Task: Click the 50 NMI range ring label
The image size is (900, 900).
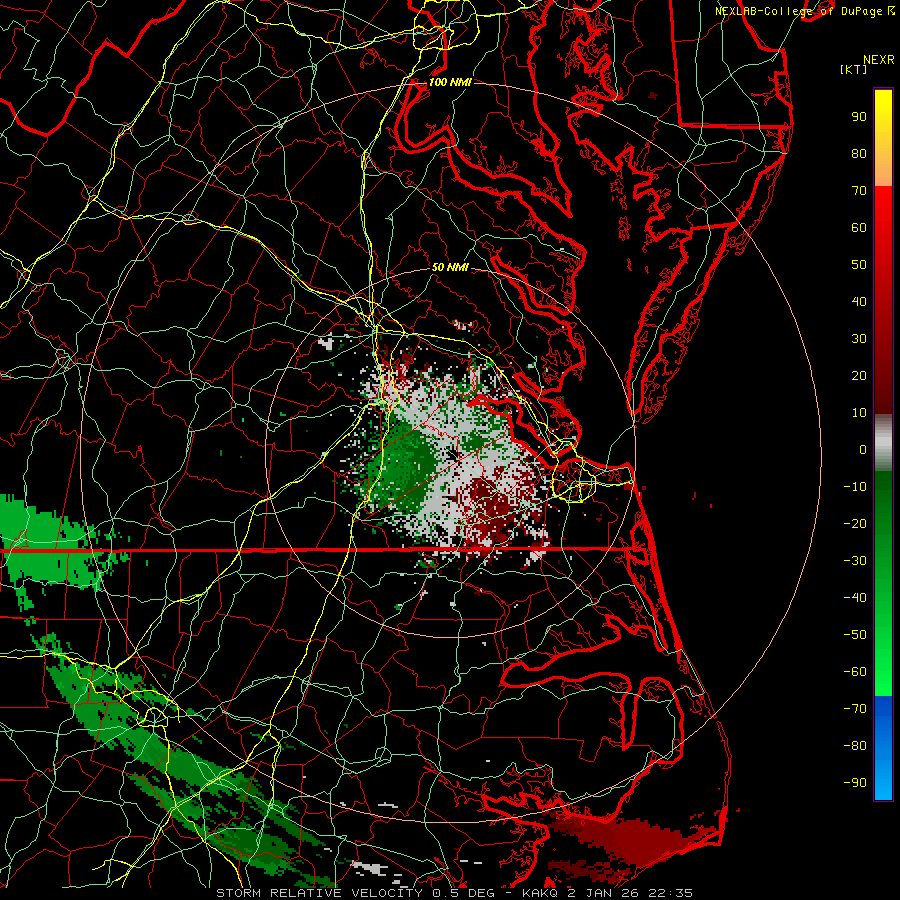Action: point(450,267)
